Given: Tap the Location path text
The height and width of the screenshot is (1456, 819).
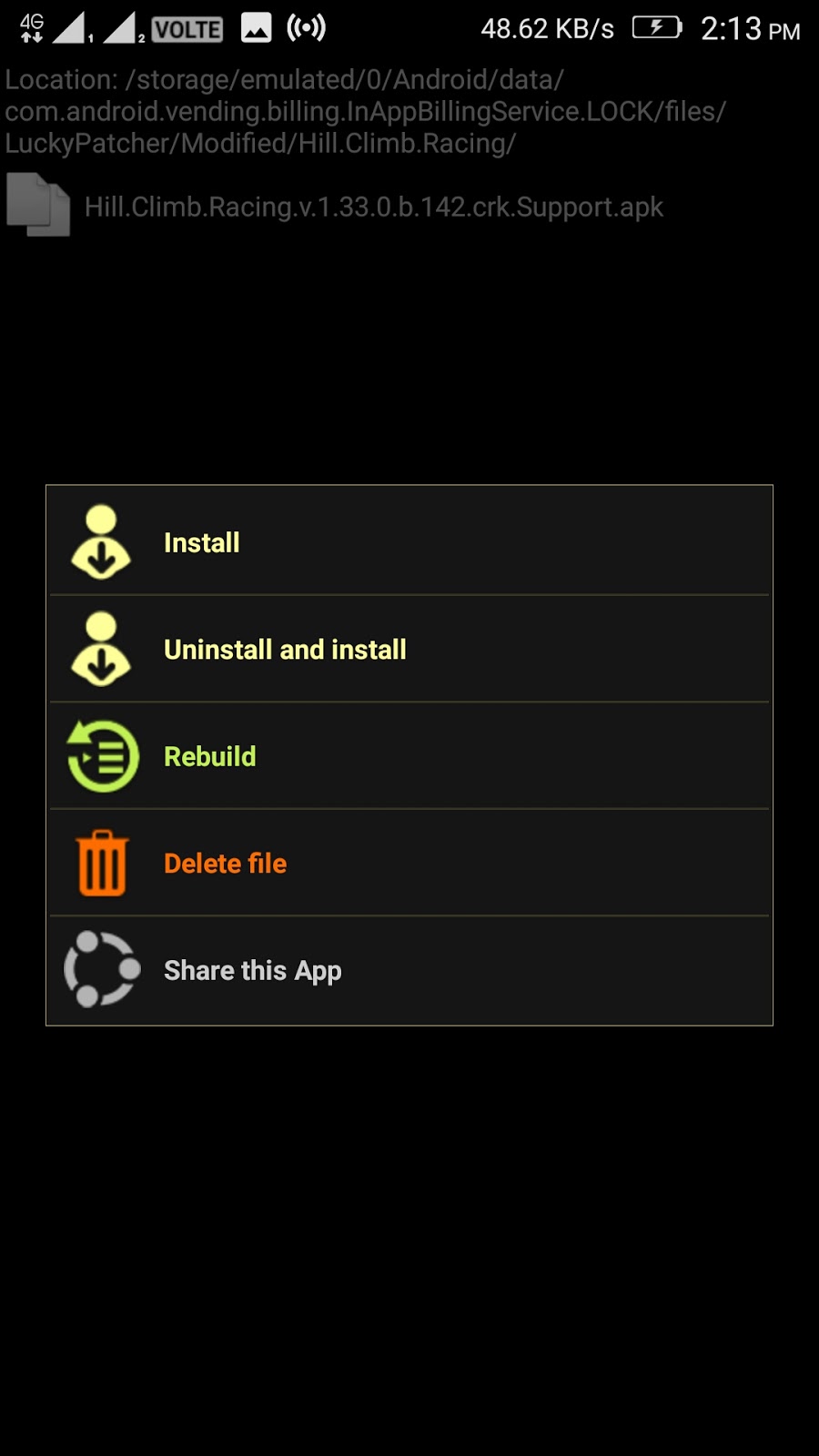Looking at the screenshot, I should click(x=366, y=111).
